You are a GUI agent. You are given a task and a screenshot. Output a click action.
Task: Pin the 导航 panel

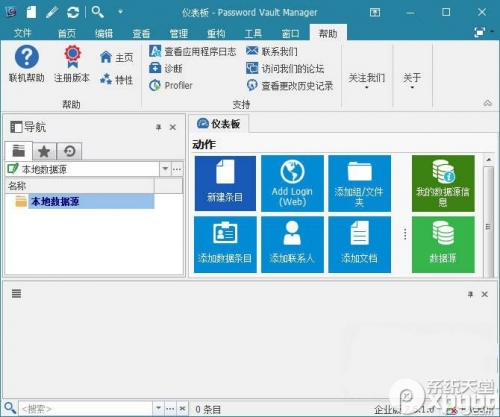click(x=159, y=127)
